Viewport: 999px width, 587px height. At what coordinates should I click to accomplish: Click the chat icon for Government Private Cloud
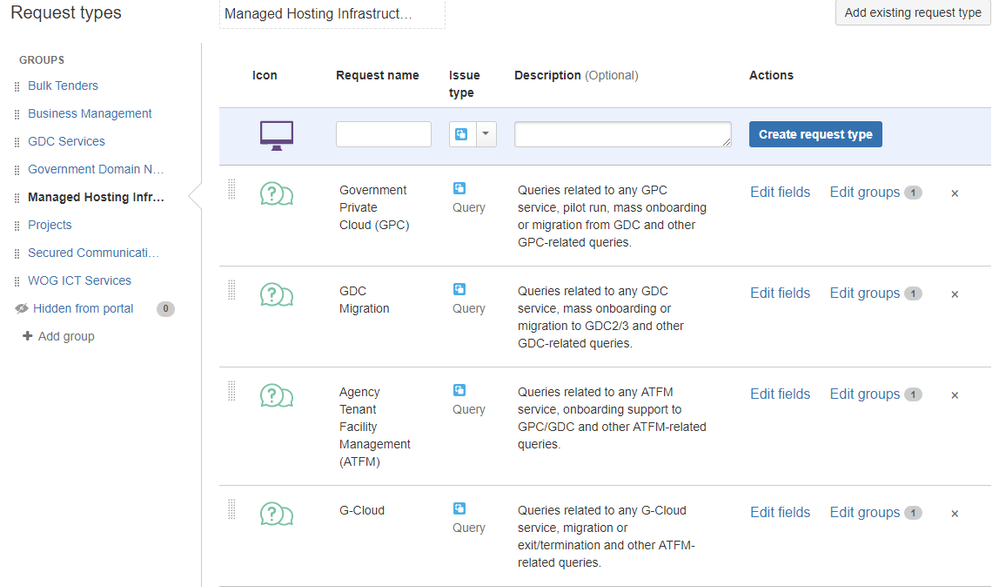click(x=277, y=194)
